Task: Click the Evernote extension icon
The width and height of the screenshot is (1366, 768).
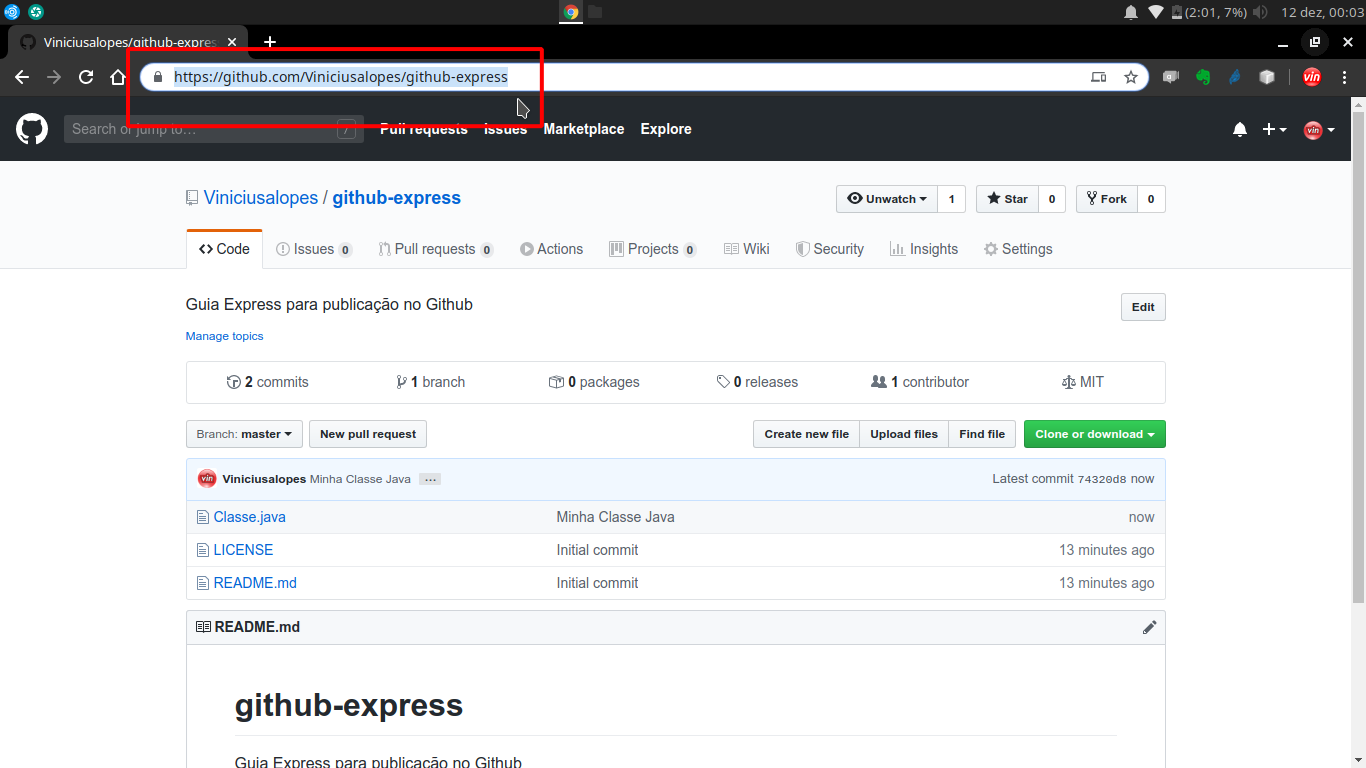Action: click(x=1203, y=77)
